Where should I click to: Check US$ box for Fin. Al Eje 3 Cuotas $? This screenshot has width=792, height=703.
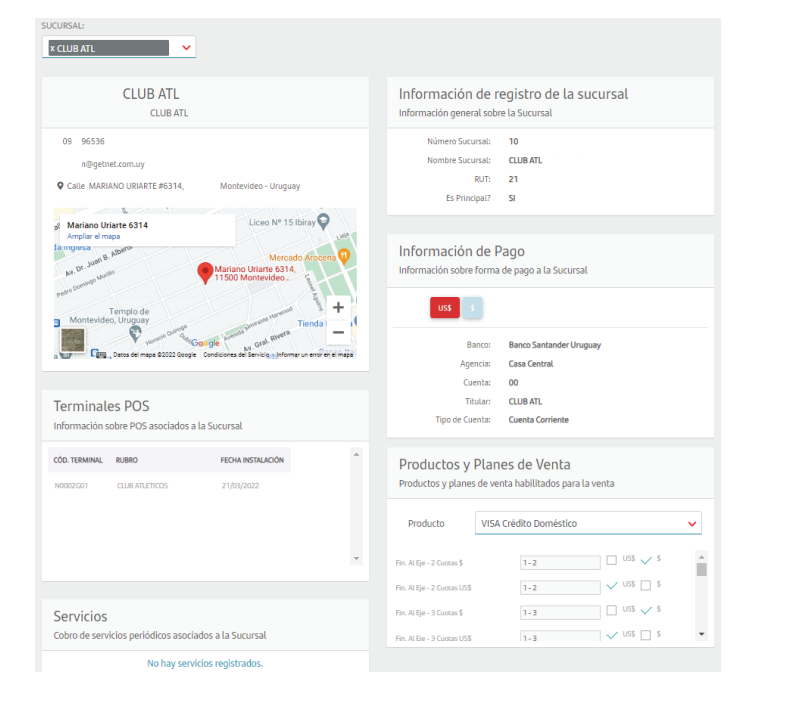tap(612, 610)
